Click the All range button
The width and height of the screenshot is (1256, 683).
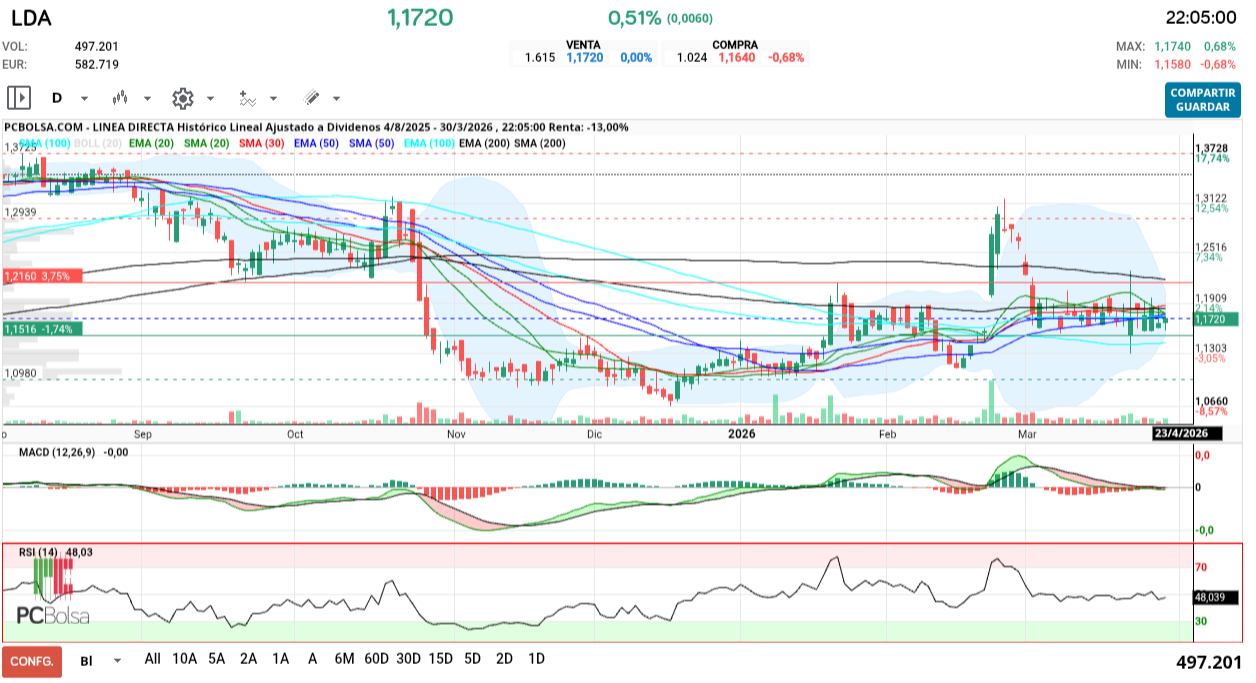click(152, 659)
